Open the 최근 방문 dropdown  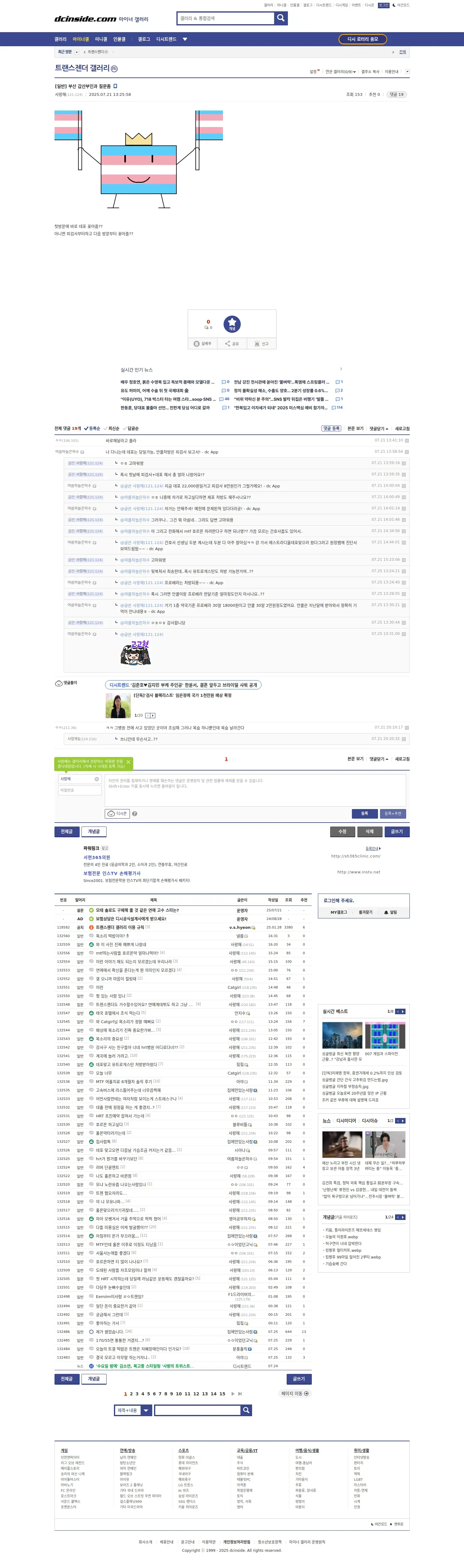point(77,52)
